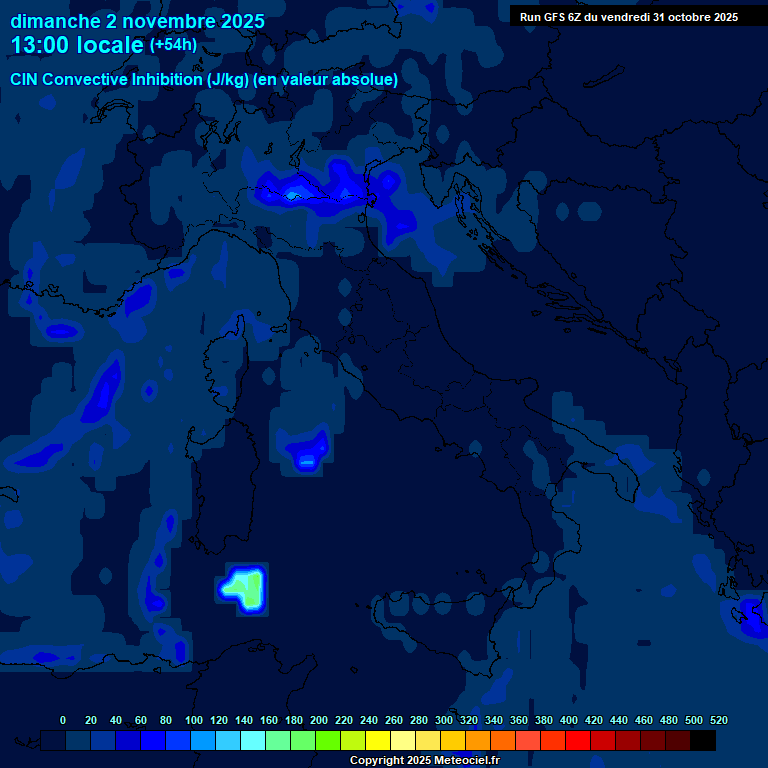Select the '13:00 locale' time label
768x768 pixels.
pos(77,46)
